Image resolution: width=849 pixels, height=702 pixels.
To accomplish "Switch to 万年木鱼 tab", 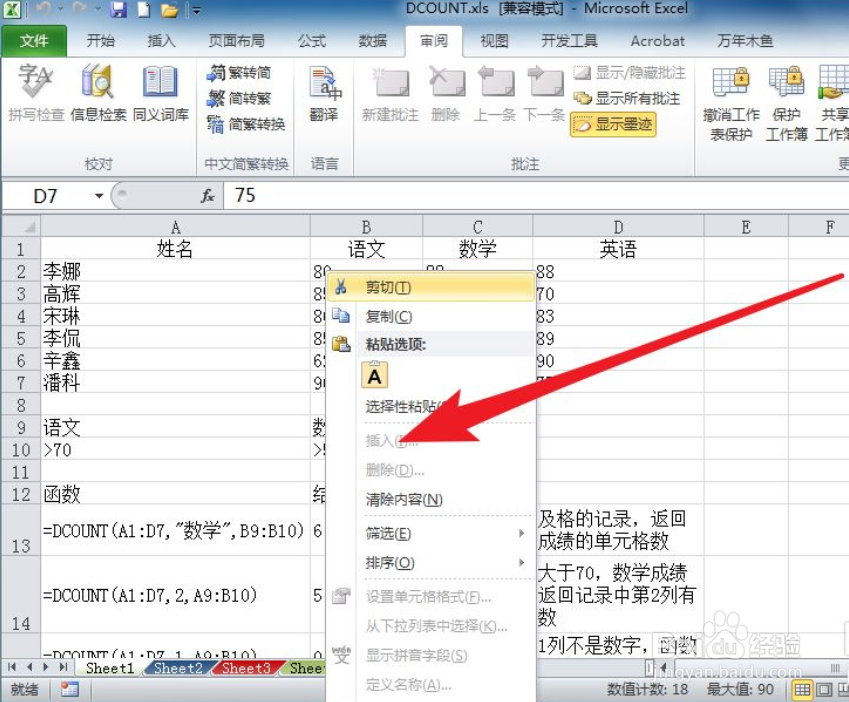I will [745, 41].
